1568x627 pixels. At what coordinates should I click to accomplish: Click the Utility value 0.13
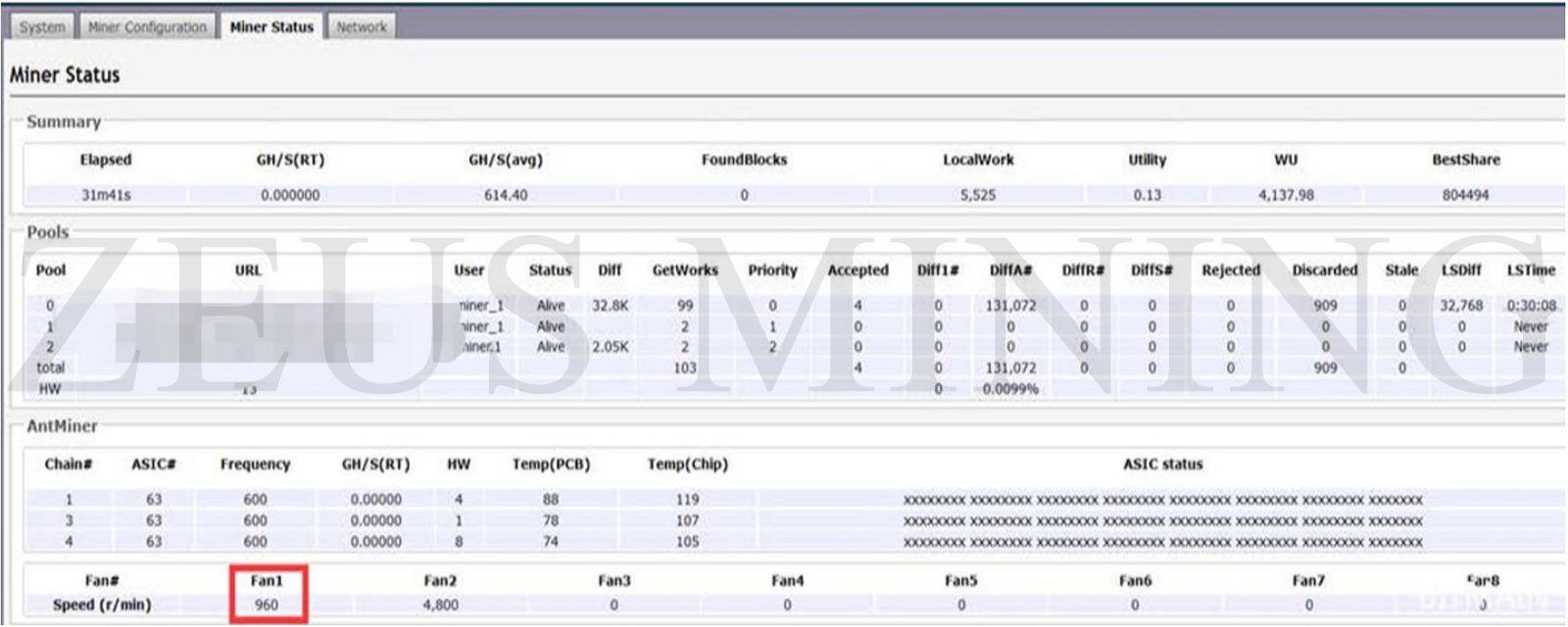[x=1147, y=195]
